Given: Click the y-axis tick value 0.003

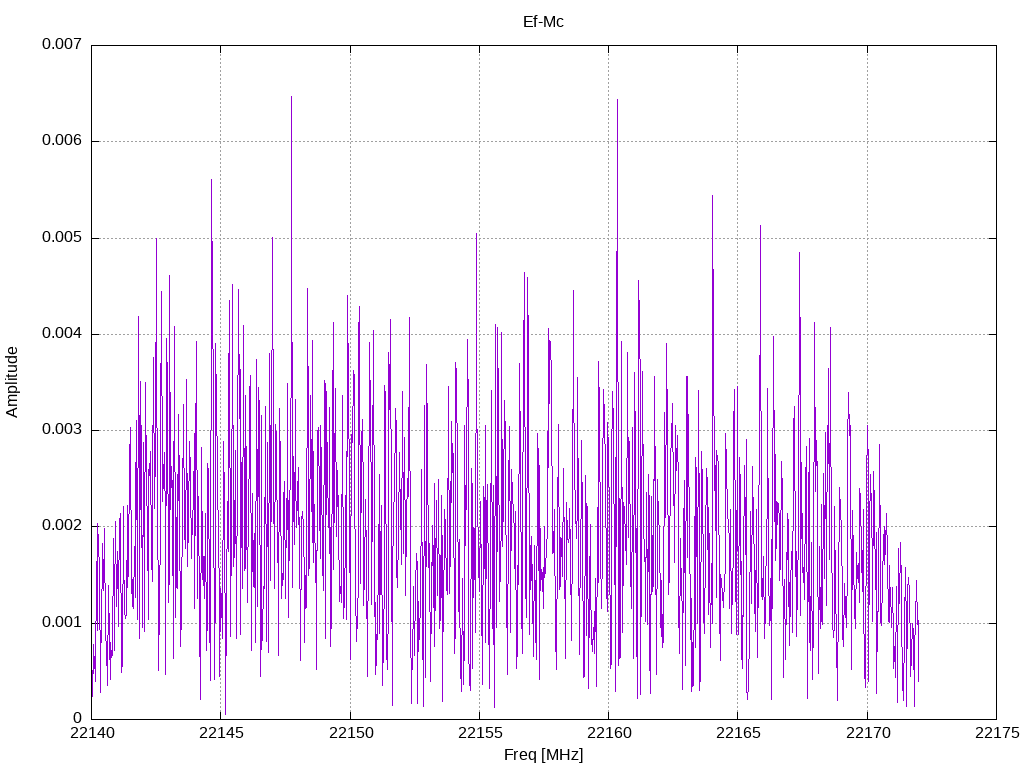Looking at the screenshot, I should (x=62, y=429).
